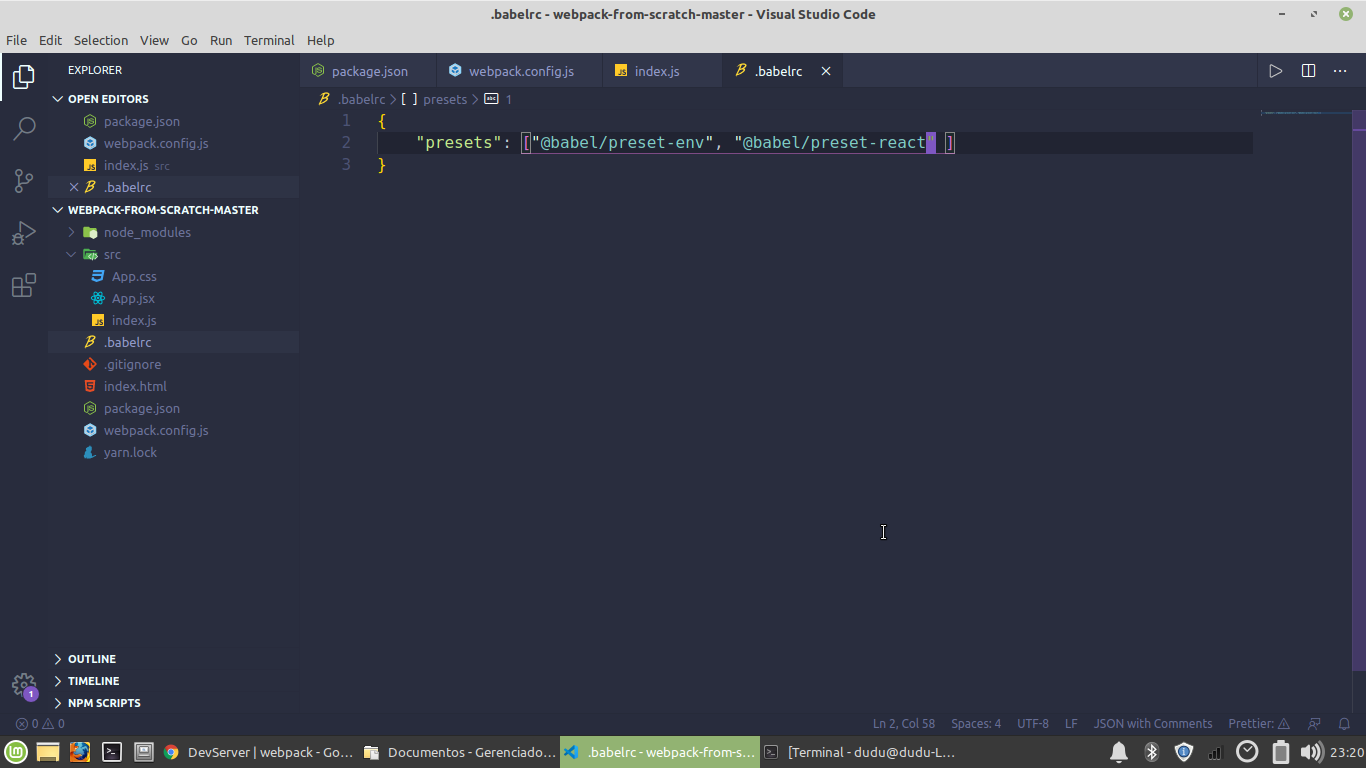Switch to the Terminal window in taskbar

860,752
